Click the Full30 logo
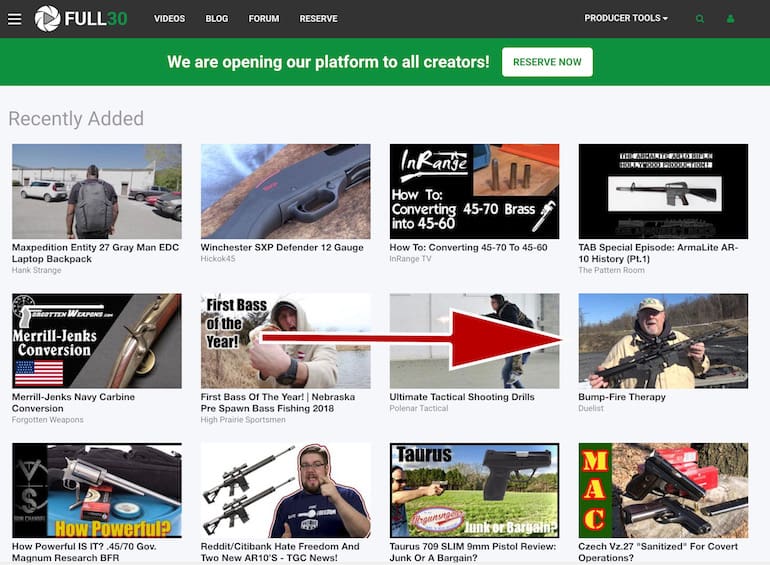The height and width of the screenshot is (565, 770). coord(81,18)
